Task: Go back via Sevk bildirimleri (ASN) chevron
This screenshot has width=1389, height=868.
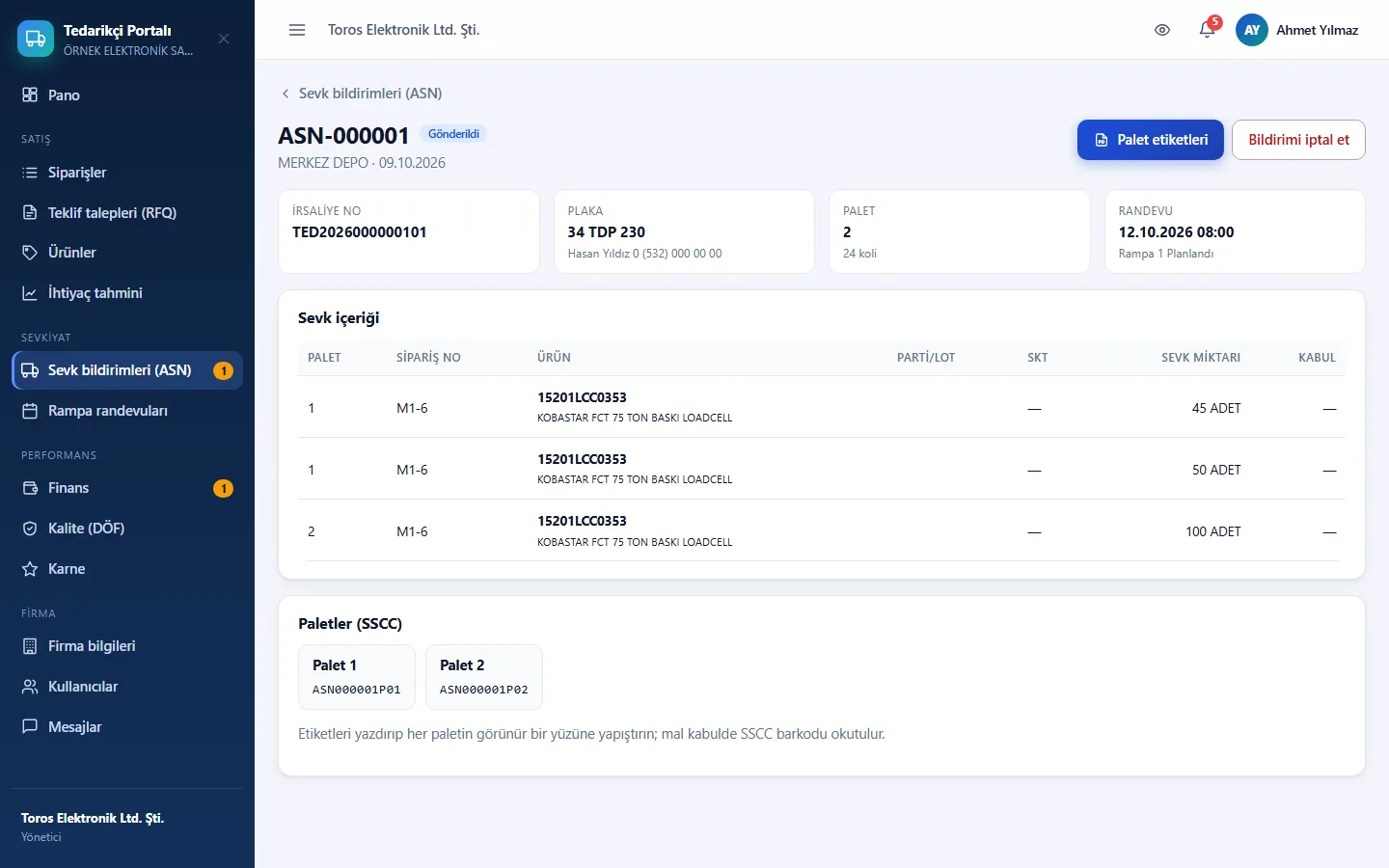Action: [x=286, y=94]
